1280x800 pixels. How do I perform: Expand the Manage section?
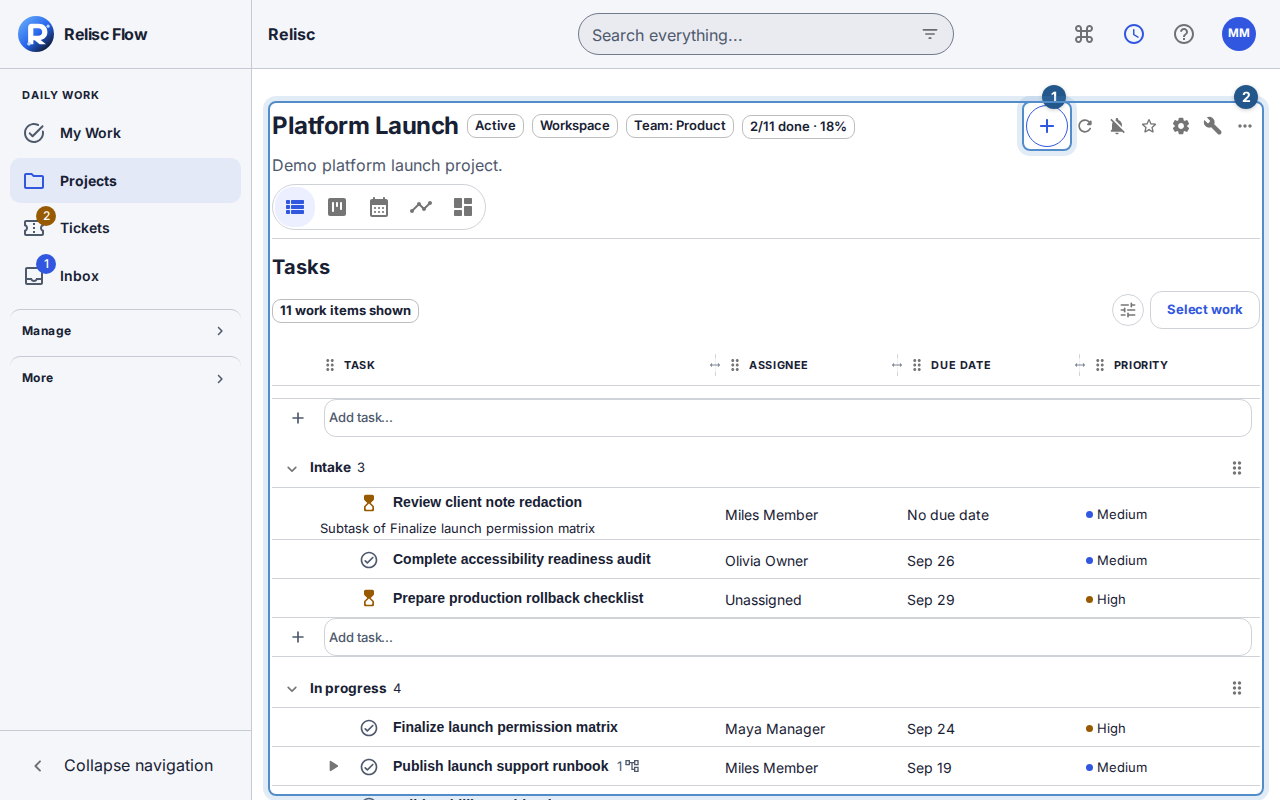[125, 331]
